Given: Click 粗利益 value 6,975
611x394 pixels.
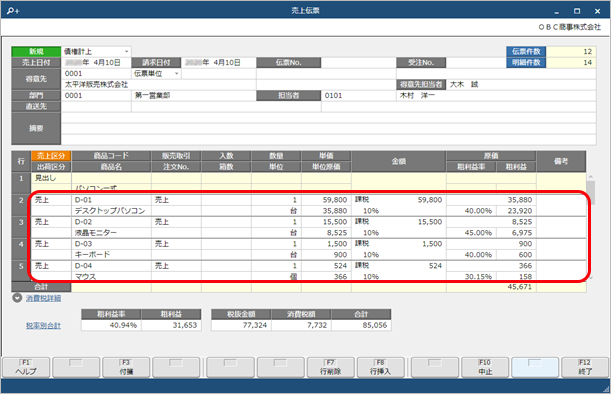Looking at the screenshot, I should (516, 233).
